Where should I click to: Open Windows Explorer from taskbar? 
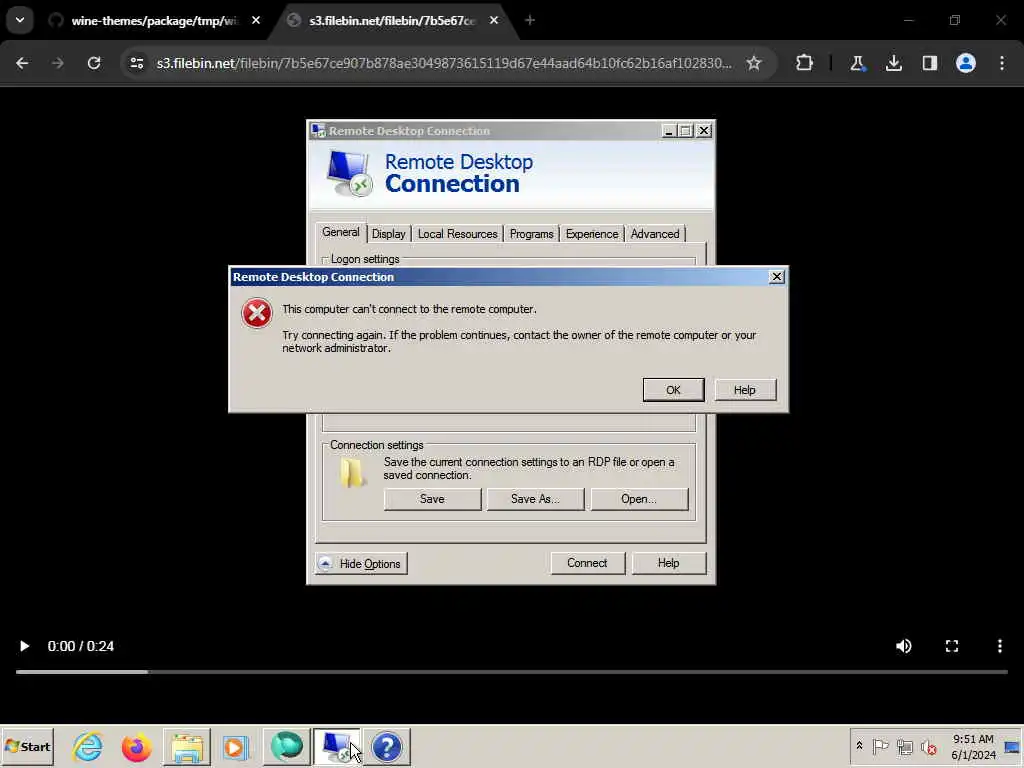[x=187, y=746]
